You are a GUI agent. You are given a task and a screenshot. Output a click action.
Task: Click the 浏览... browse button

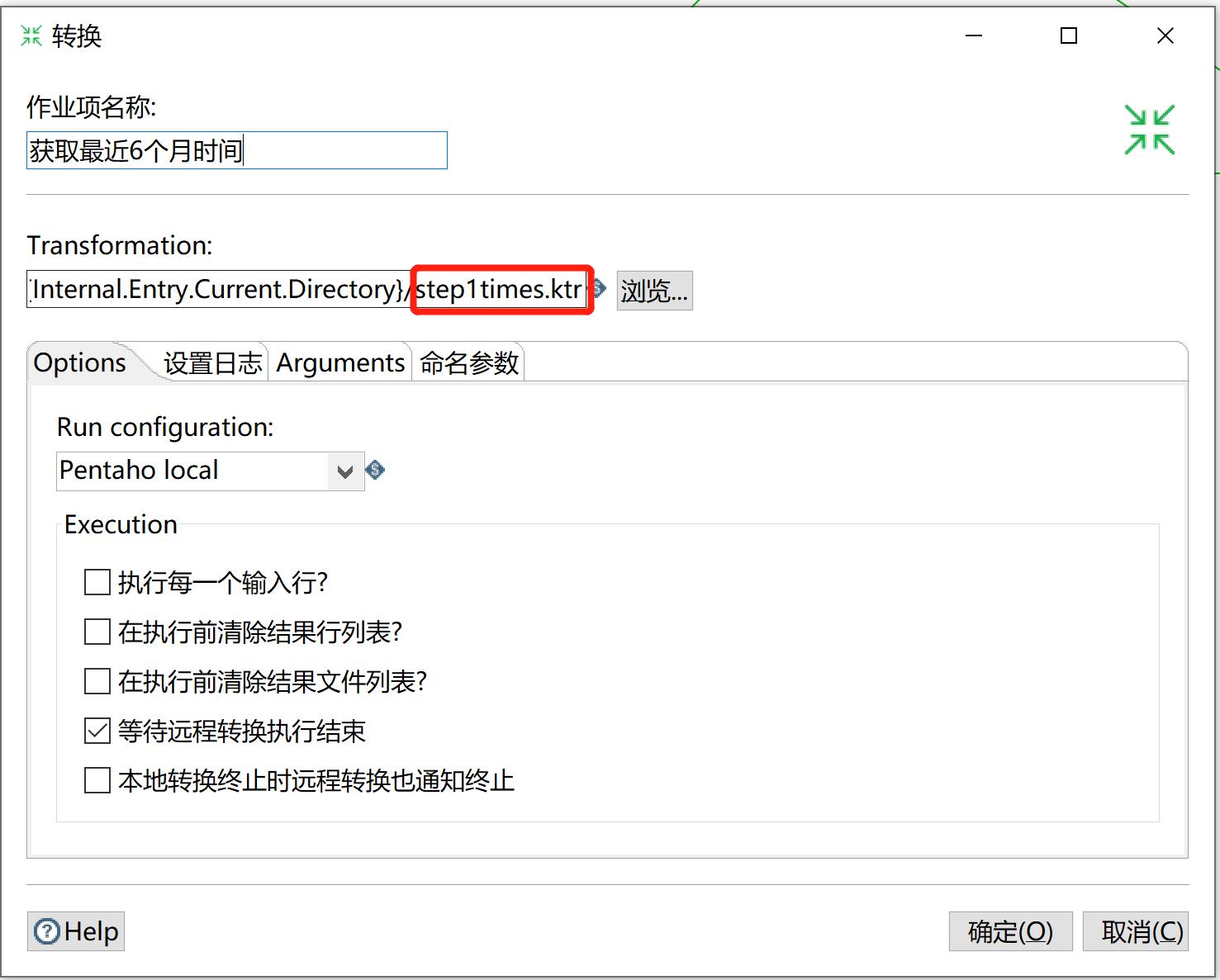coord(654,291)
